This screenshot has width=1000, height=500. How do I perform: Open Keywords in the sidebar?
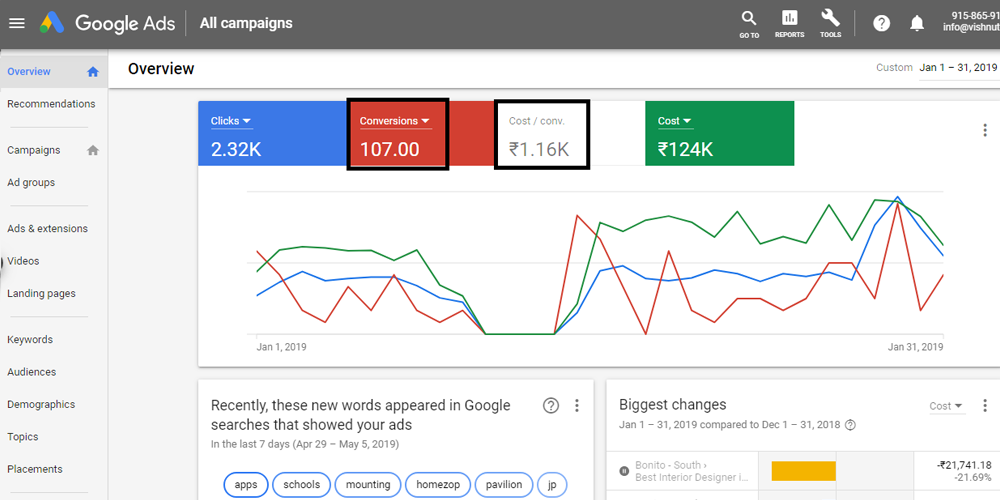pos(30,340)
